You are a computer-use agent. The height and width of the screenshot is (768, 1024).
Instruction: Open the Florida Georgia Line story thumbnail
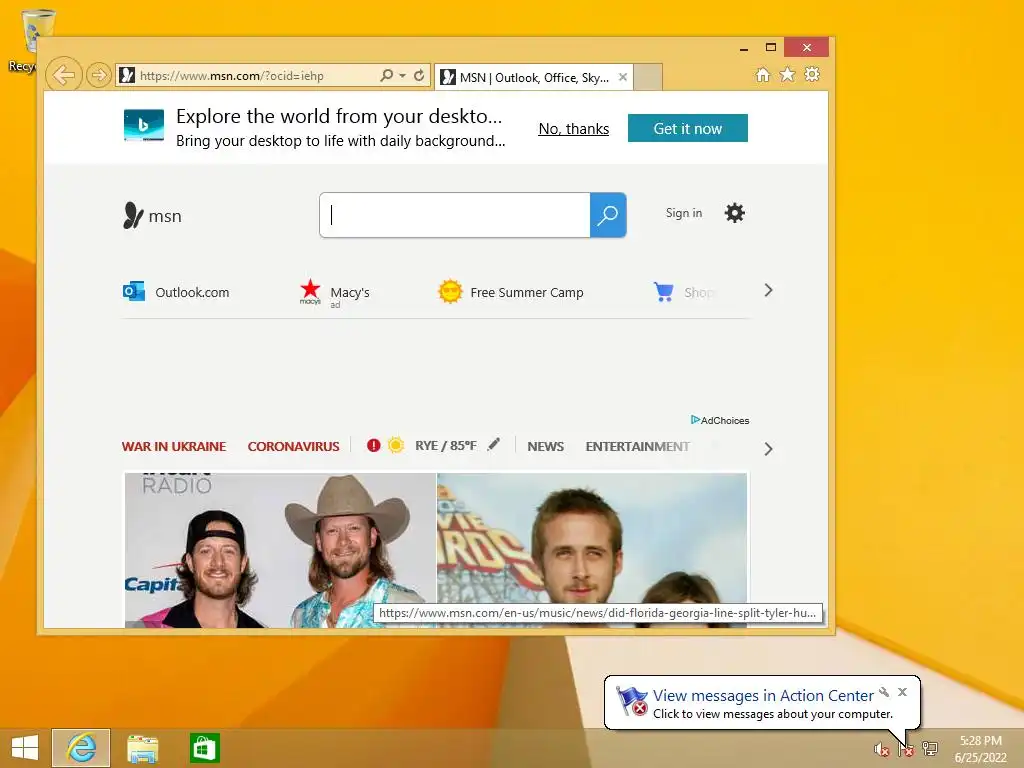(280, 550)
